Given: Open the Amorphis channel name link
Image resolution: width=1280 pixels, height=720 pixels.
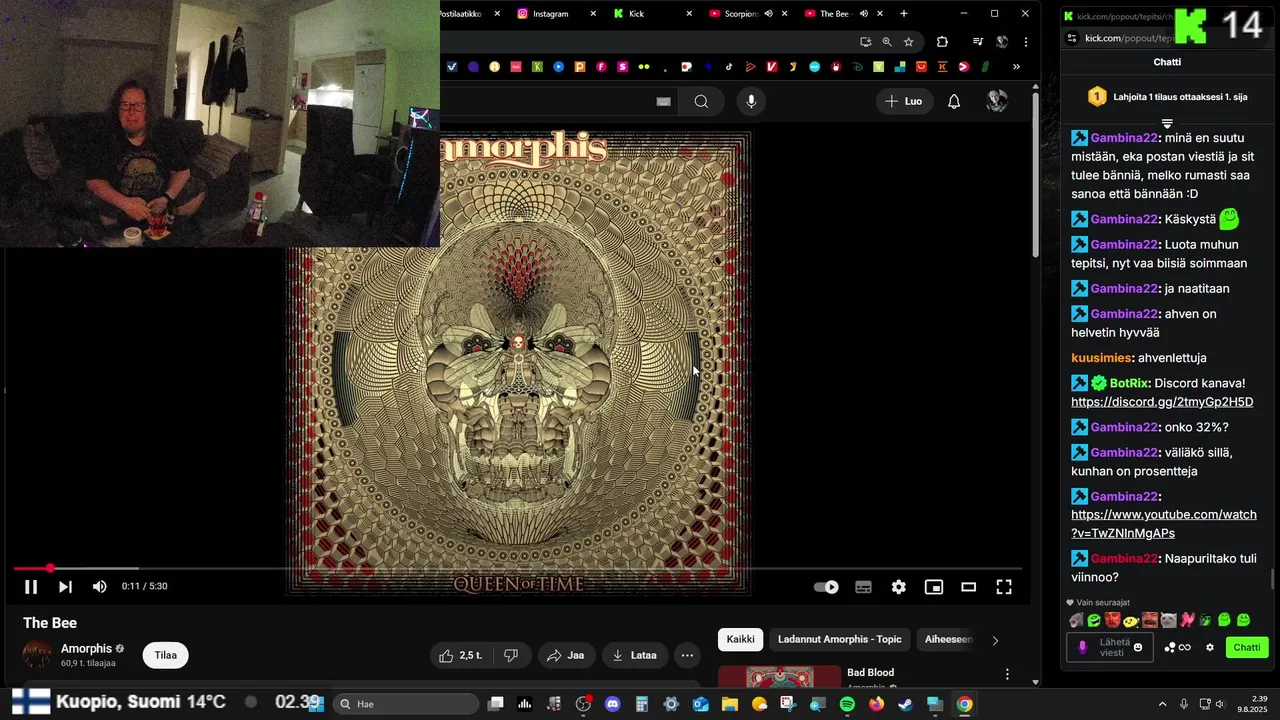Looking at the screenshot, I should (86, 648).
